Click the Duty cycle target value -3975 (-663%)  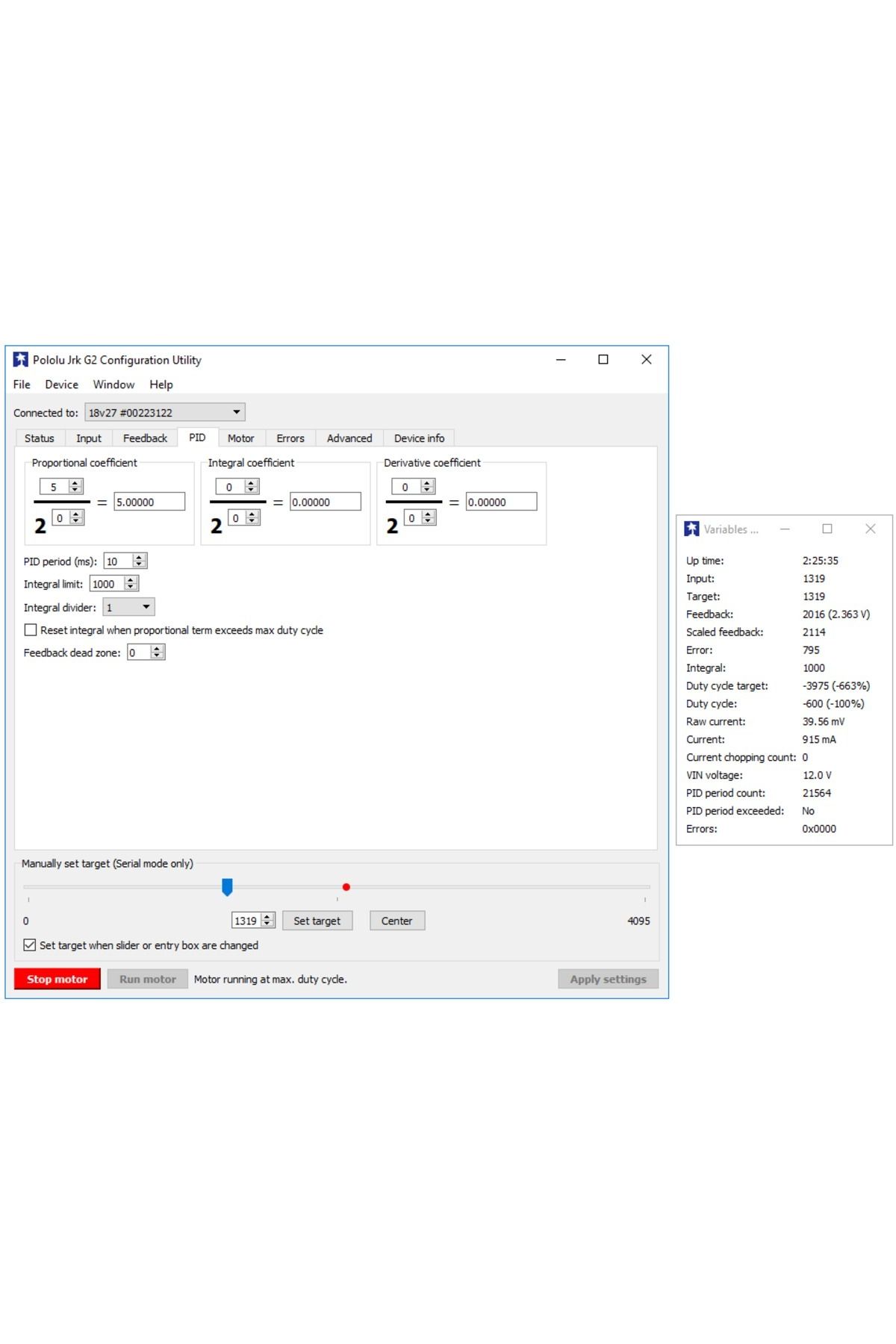point(836,685)
